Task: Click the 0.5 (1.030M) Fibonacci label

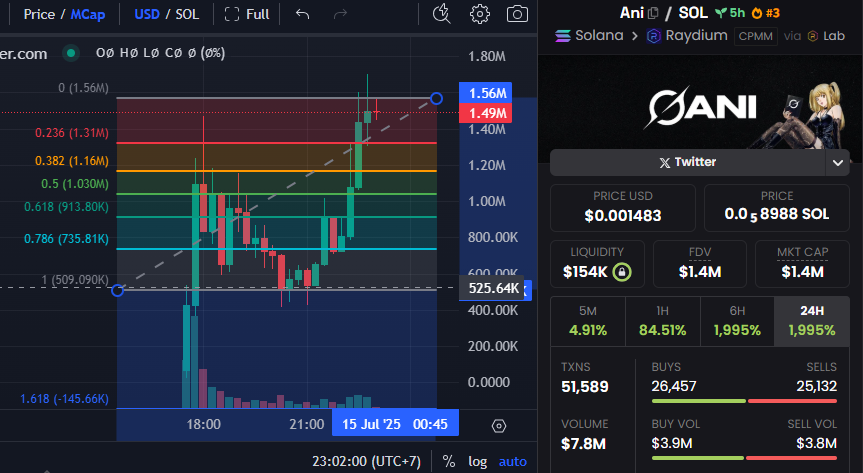Action: pos(75,184)
